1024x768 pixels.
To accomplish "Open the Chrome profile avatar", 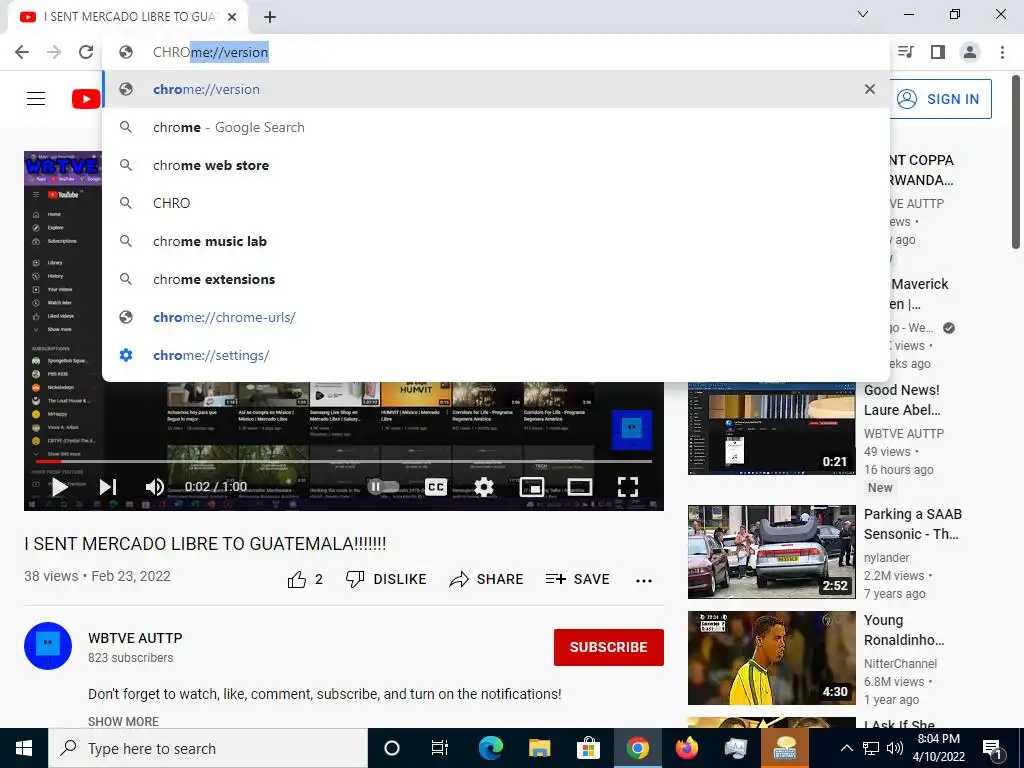I will [970, 52].
